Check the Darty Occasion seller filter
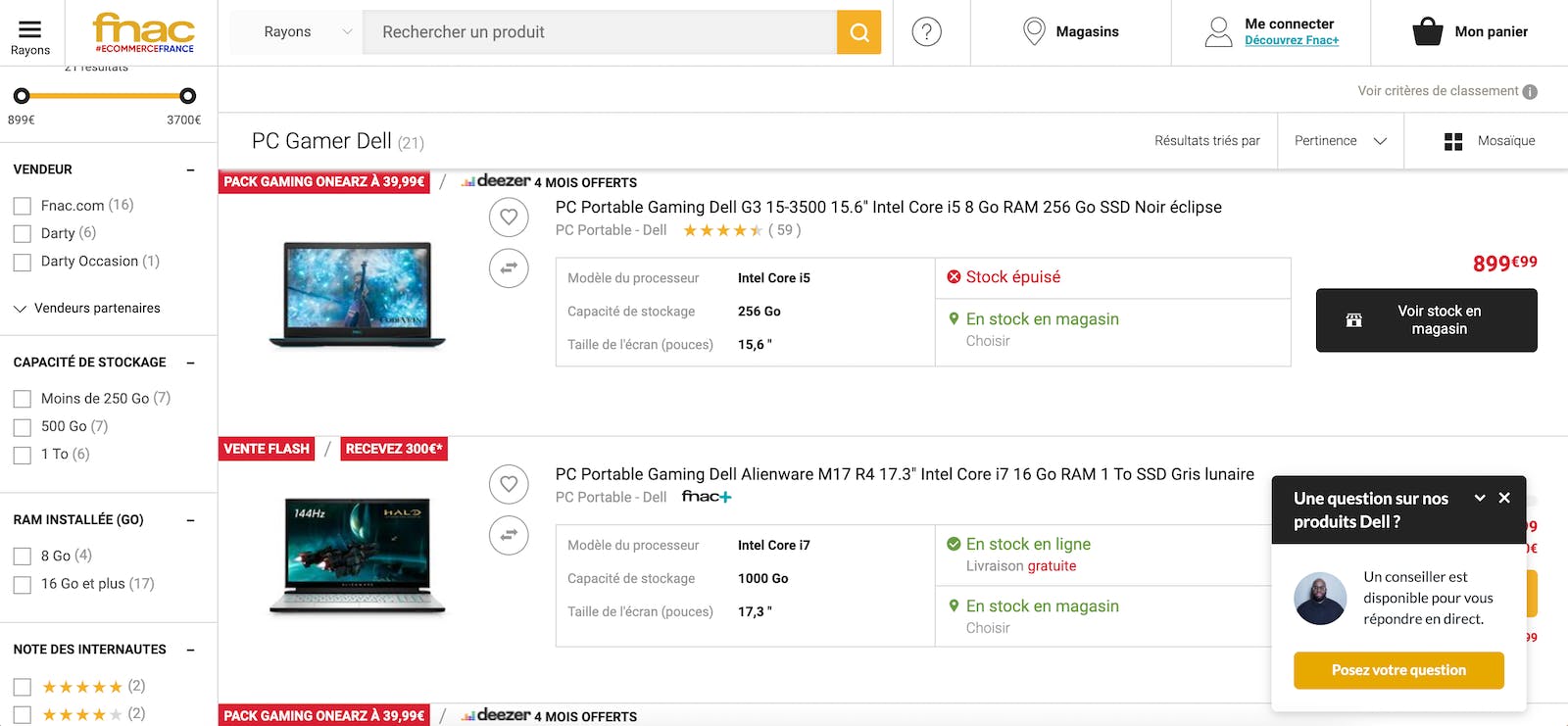 (x=23, y=262)
